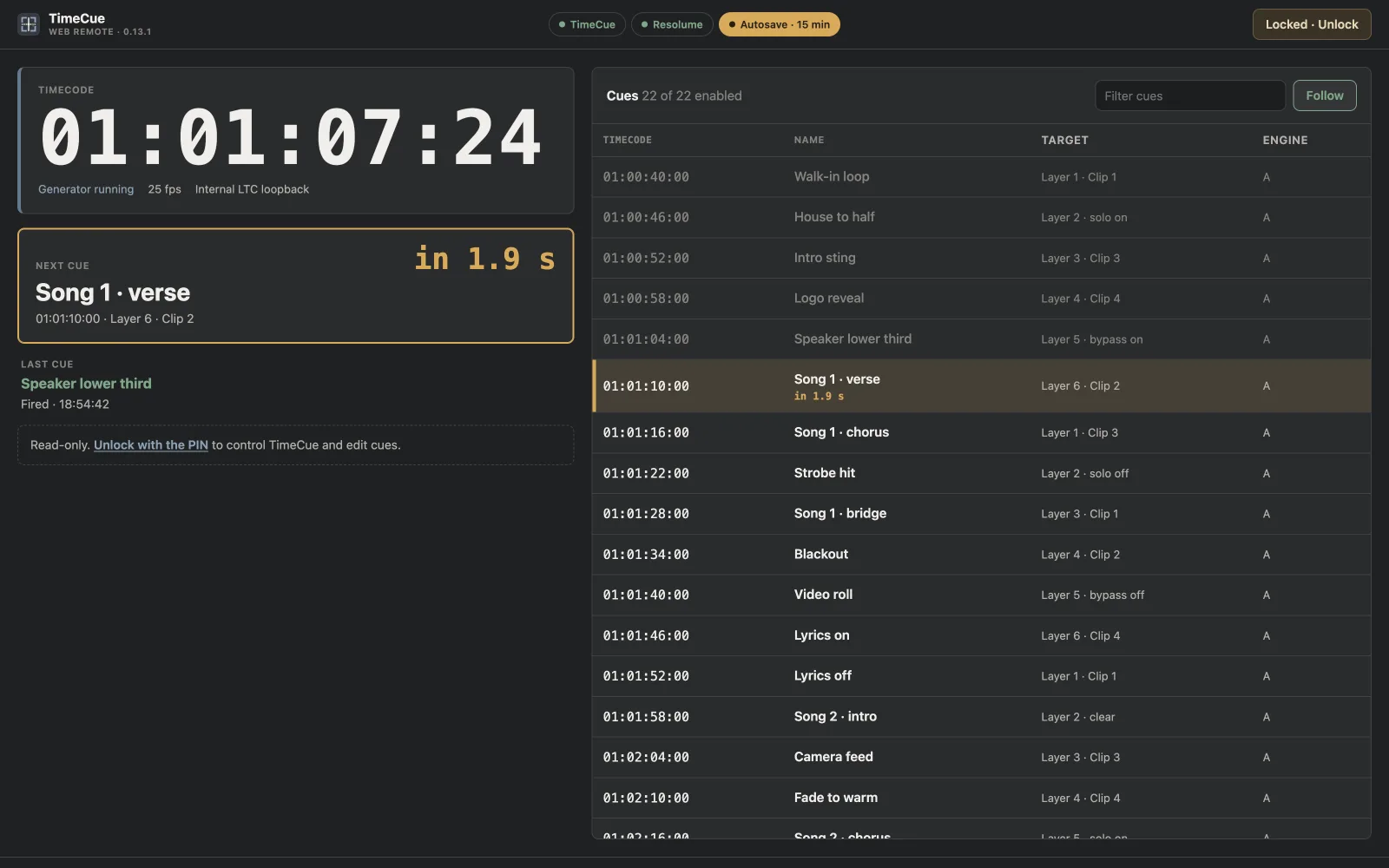The image size is (1389, 868).
Task: Click target Layer 5 · bypass off
Action: (1092, 595)
